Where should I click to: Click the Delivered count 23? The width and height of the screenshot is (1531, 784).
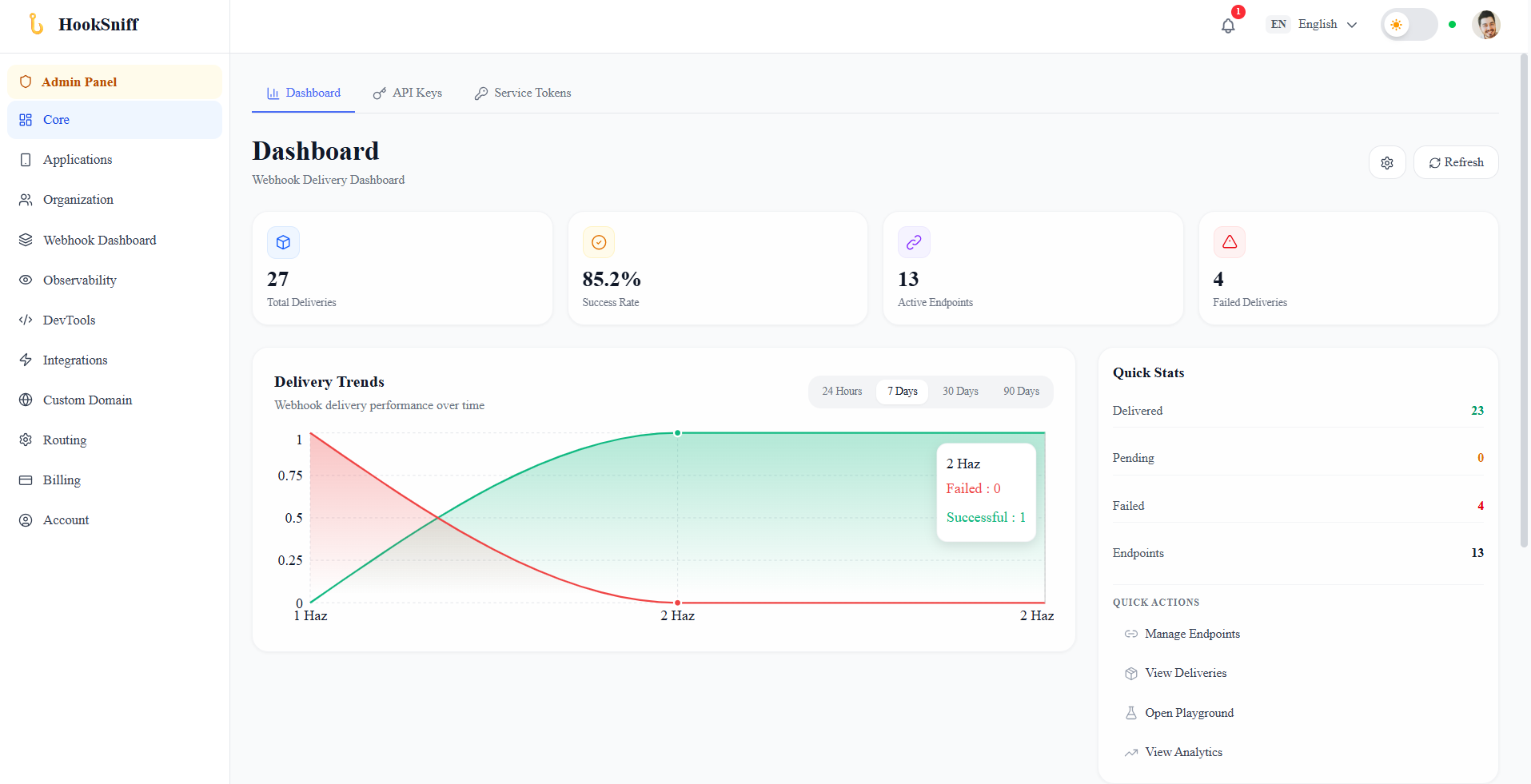[1477, 411]
